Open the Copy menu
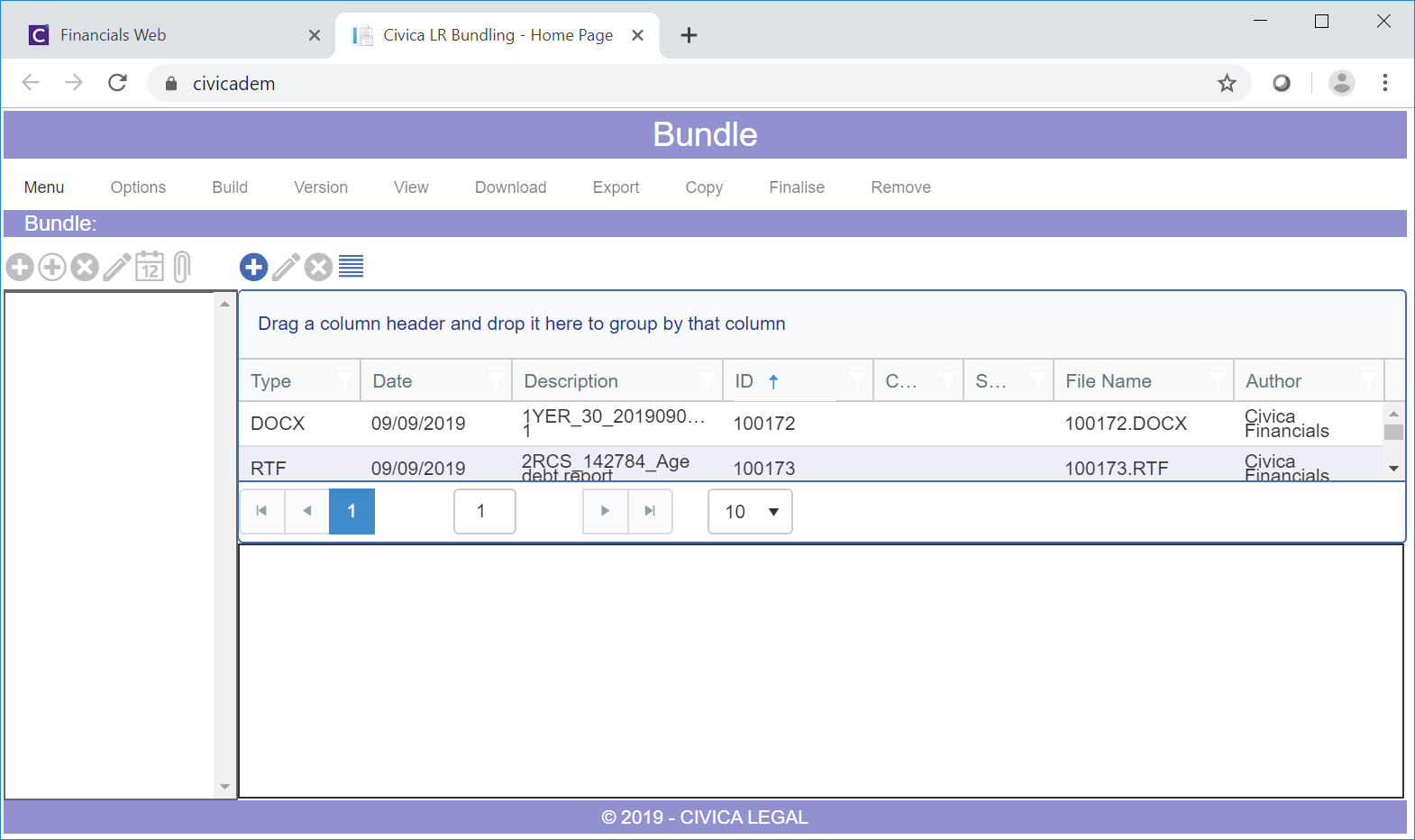Screen dimensions: 1415x840 click(x=704, y=187)
